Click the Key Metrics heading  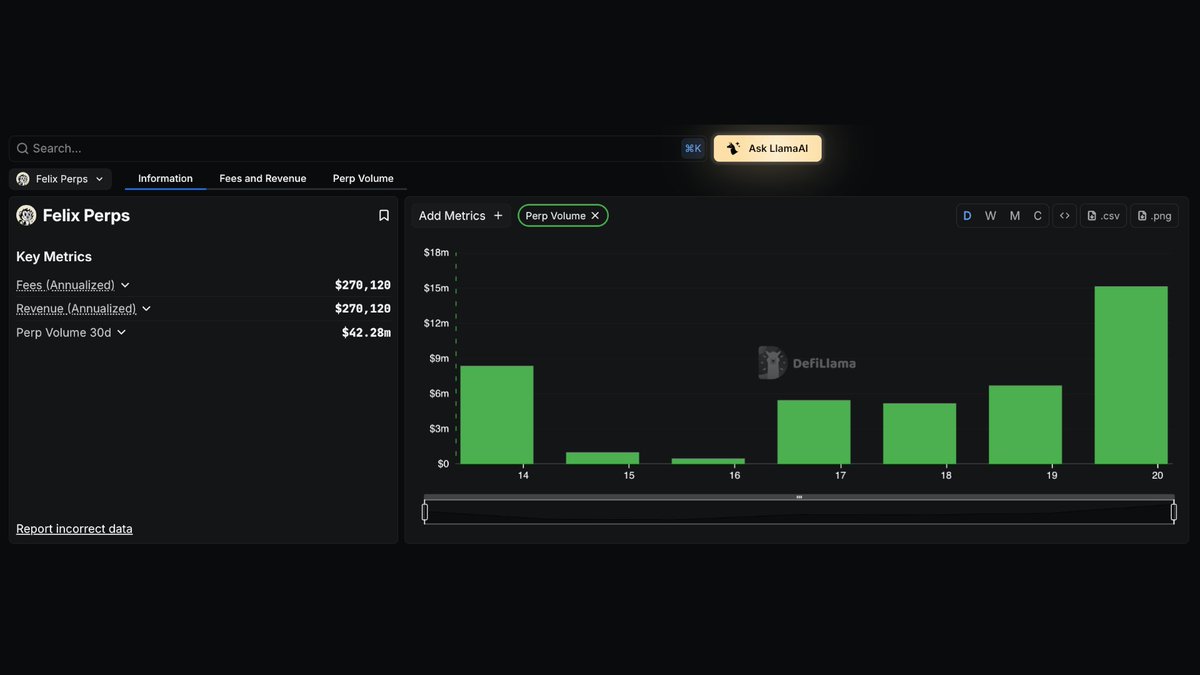(54, 257)
